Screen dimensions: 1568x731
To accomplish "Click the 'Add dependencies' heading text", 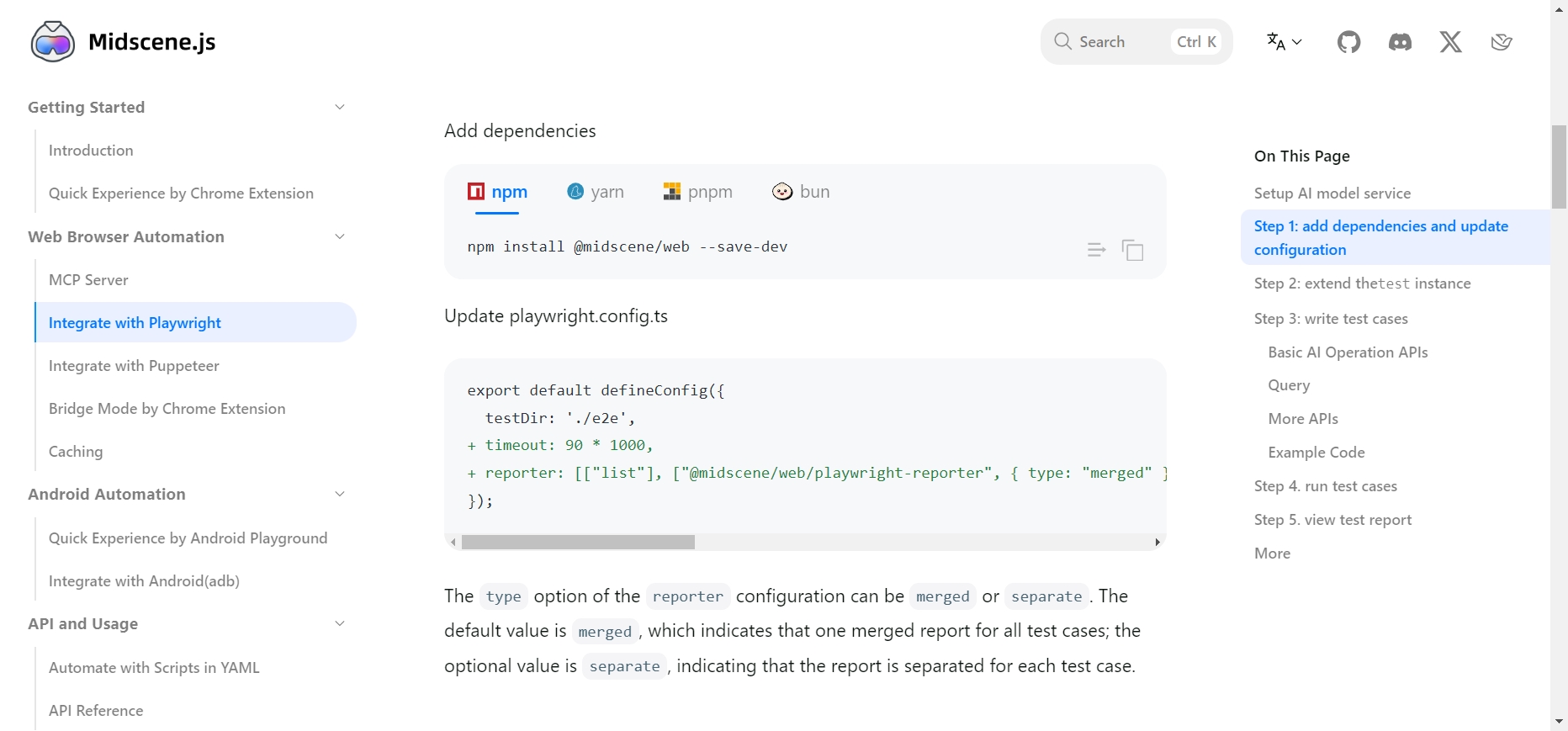I will (x=520, y=130).
